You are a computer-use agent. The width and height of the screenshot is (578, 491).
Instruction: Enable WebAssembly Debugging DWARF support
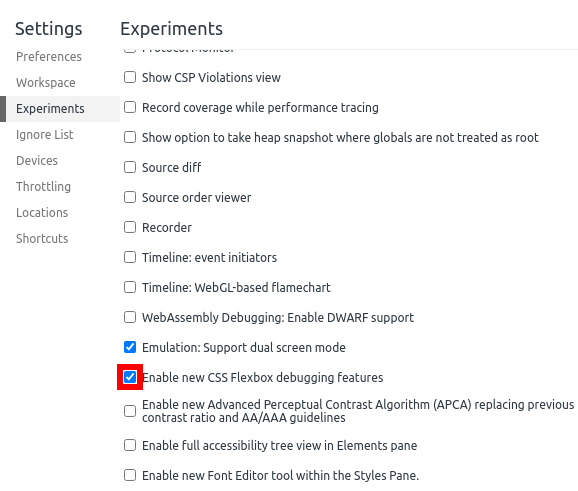tap(130, 317)
